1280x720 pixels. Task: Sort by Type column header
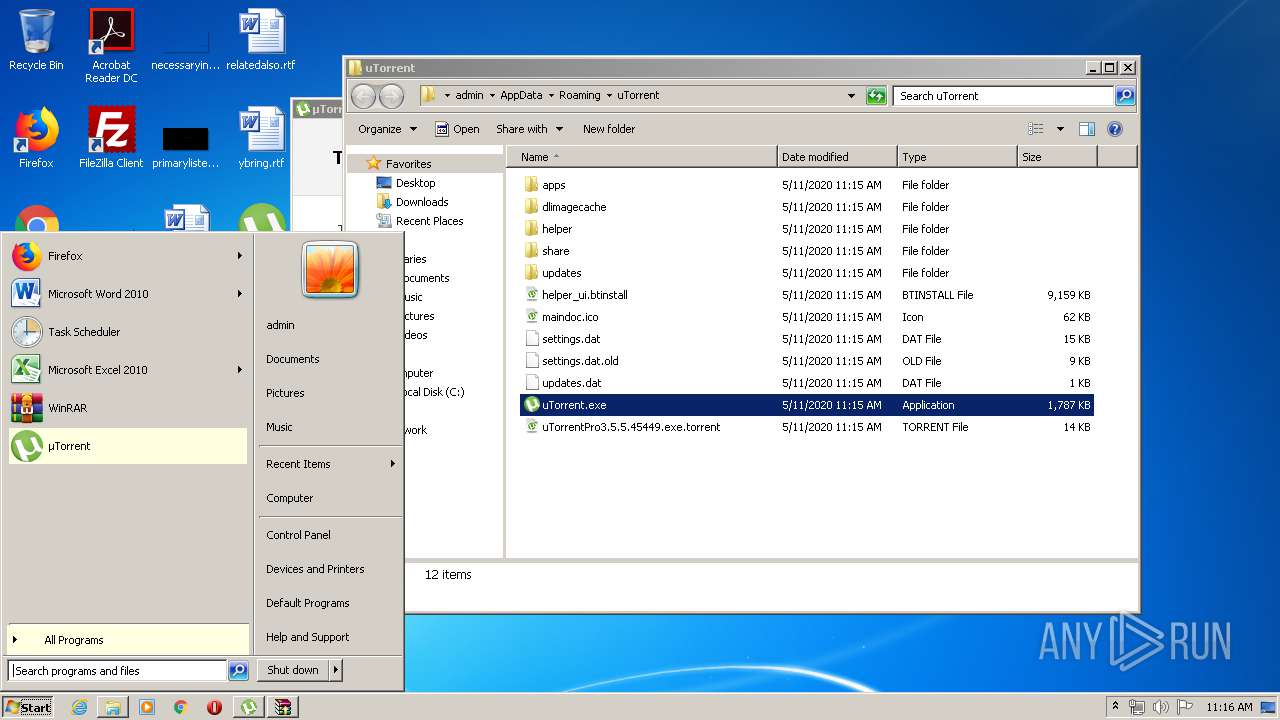pos(957,157)
